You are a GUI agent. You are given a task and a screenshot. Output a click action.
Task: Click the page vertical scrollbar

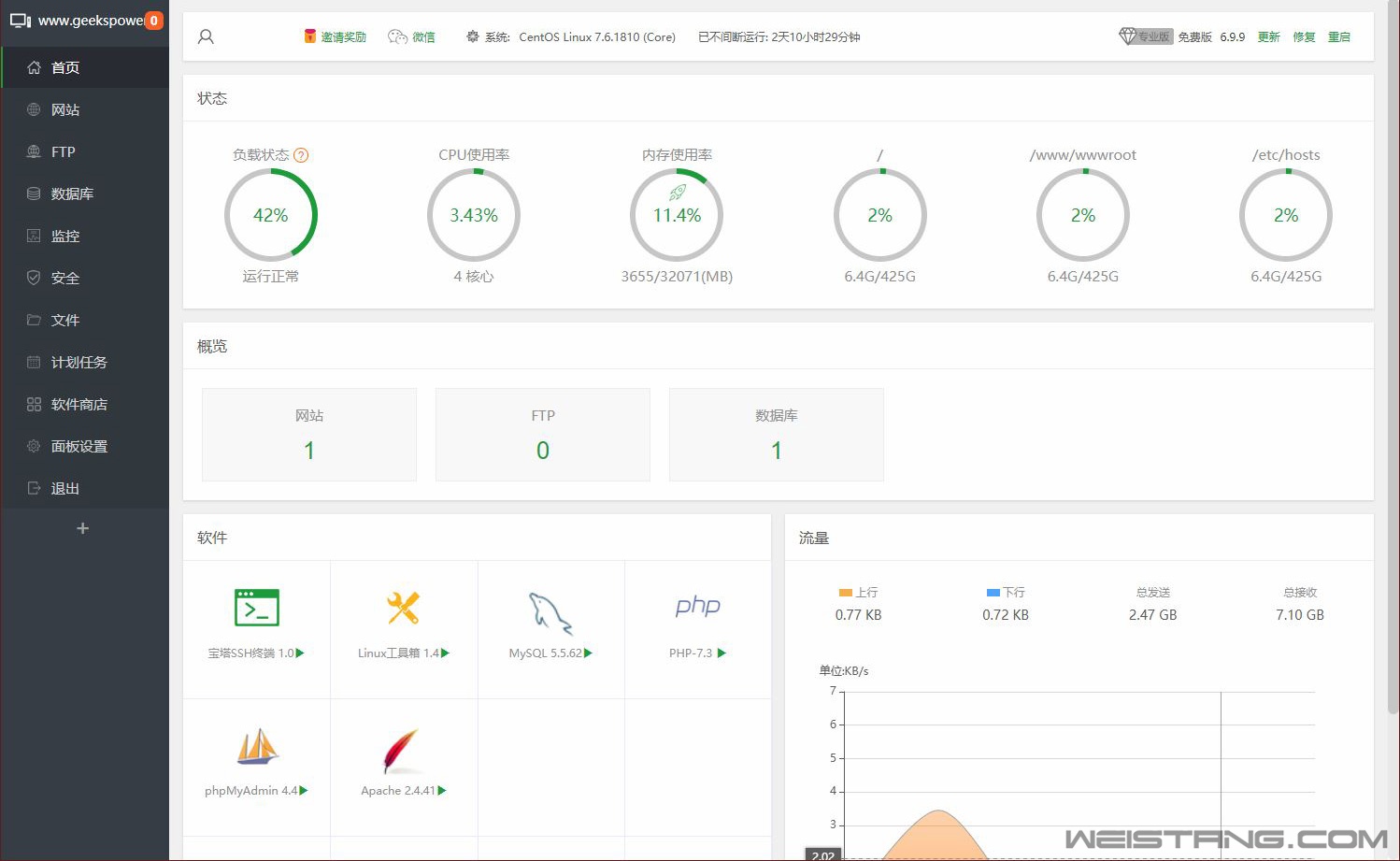coord(1393,374)
